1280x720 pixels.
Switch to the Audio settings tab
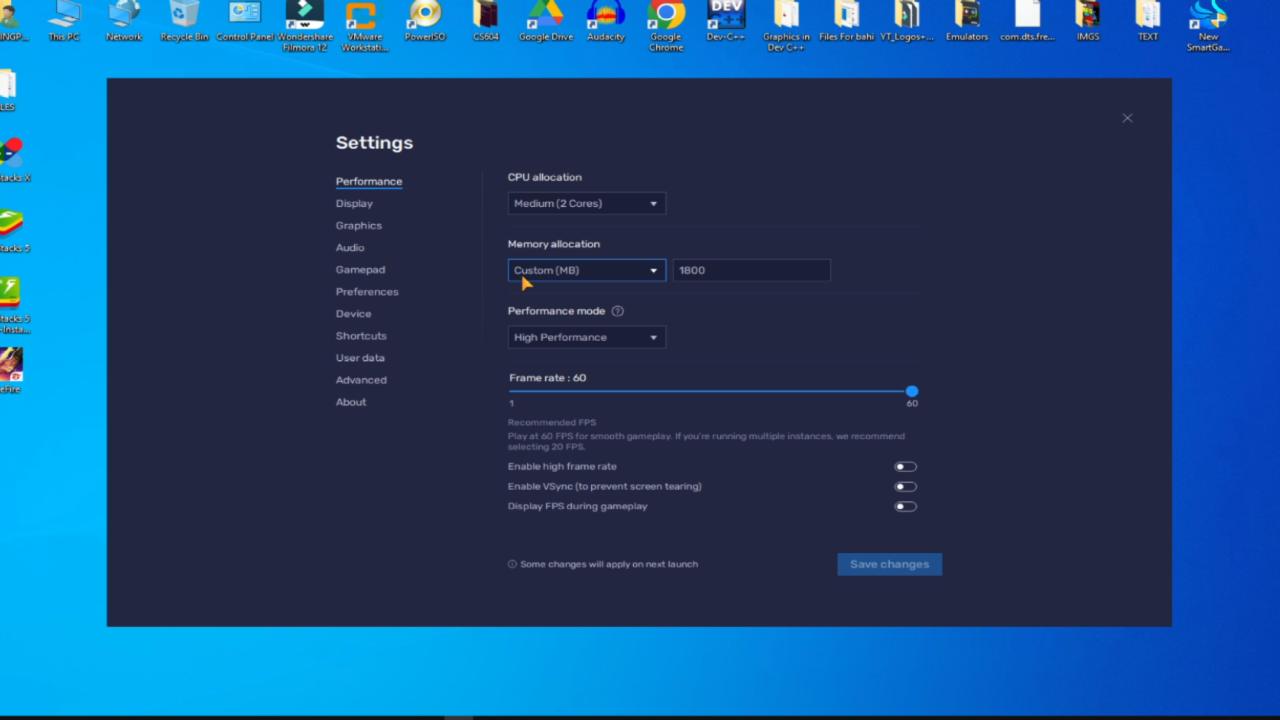click(350, 248)
